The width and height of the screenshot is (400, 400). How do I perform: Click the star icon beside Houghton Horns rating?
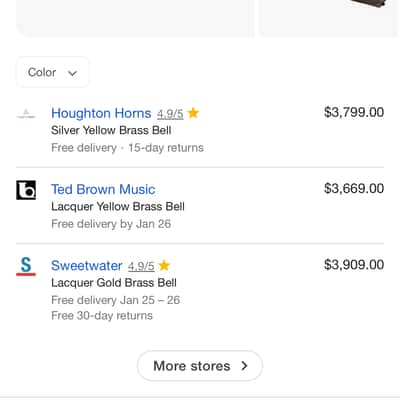click(193, 113)
